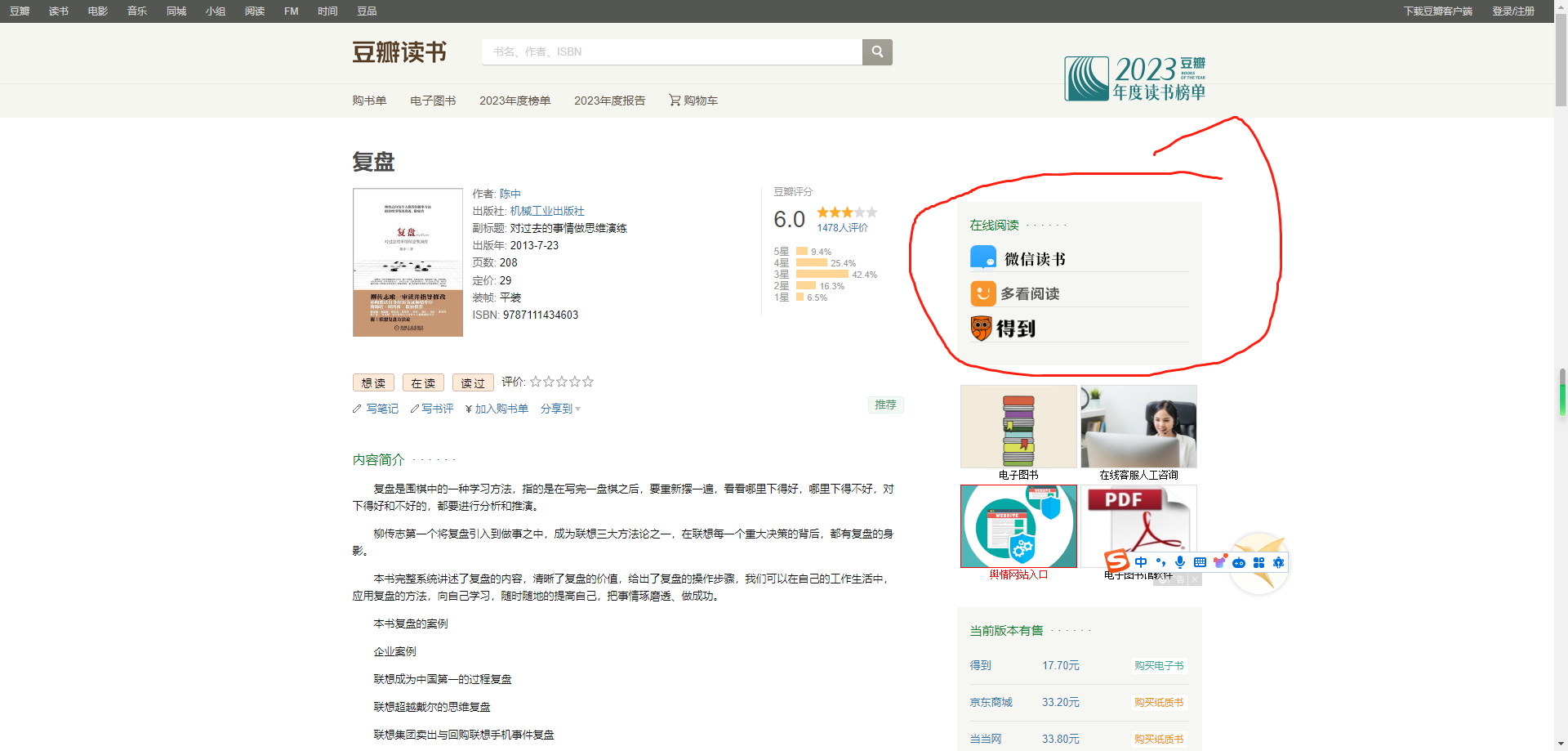Expand the 分享到 dropdown
The height and width of the screenshot is (751, 1568).
pyautogui.click(x=560, y=409)
